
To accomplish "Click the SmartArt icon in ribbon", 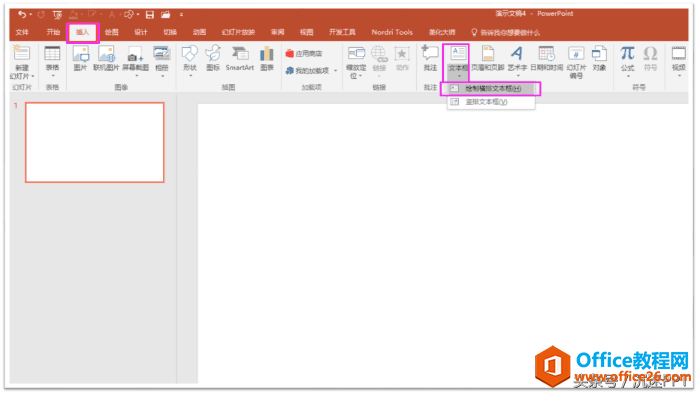I will pyautogui.click(x=239, y=58).
